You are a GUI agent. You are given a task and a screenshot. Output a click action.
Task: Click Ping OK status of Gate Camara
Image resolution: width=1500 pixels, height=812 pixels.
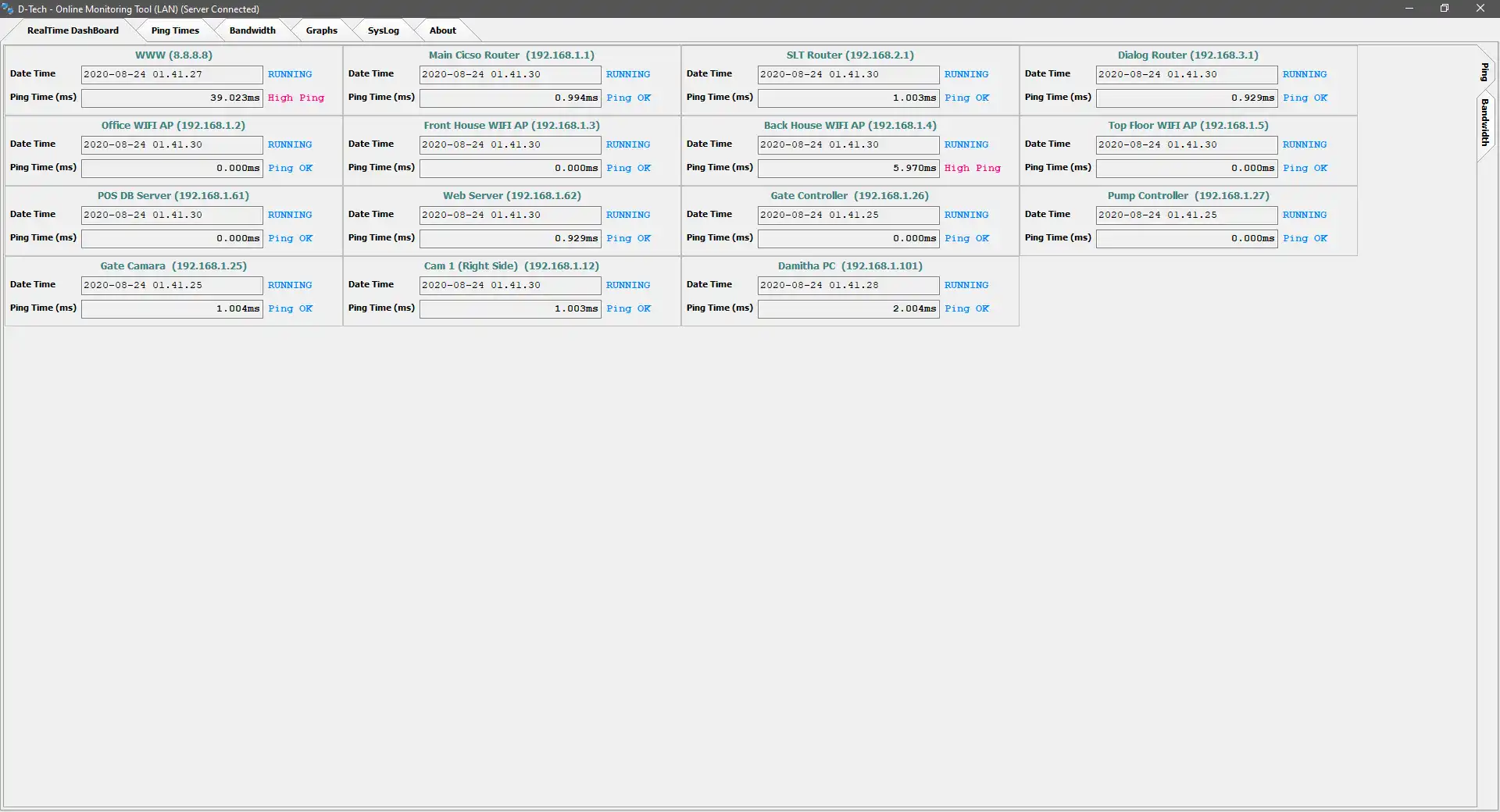point(291,309)
